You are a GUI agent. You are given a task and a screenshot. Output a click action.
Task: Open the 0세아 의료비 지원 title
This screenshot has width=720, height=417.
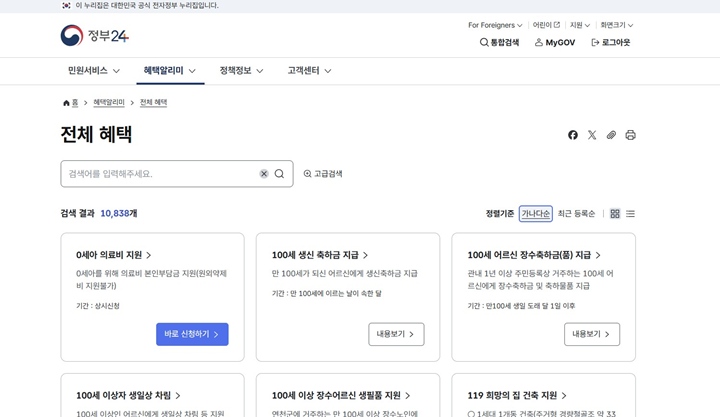(113, 255)
